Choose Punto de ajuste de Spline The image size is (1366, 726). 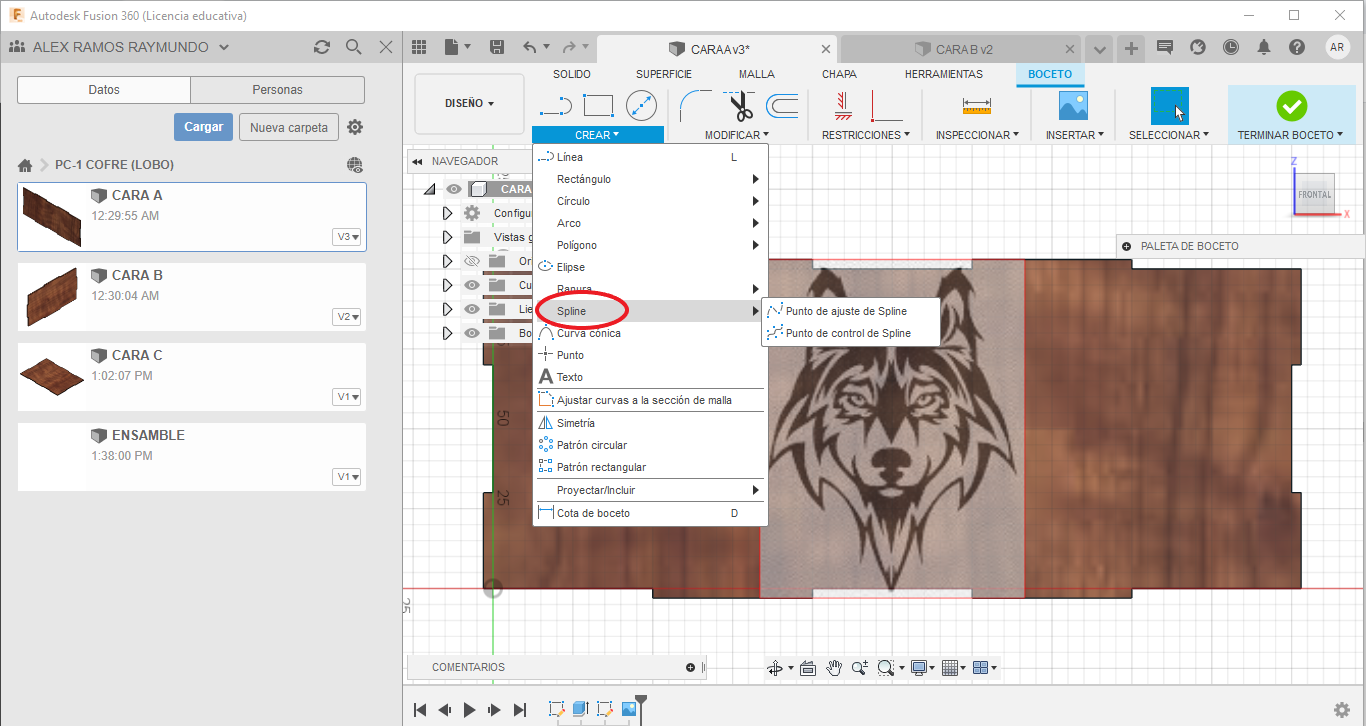point(846,311)
